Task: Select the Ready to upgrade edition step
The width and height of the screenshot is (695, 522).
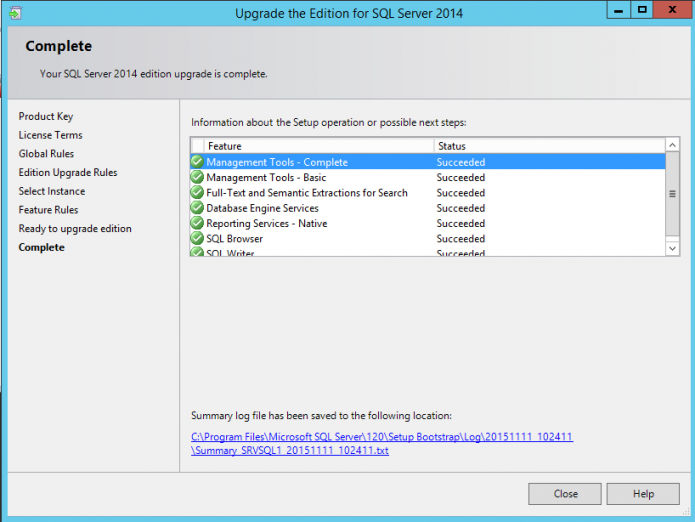Action: click(x=75, y=229)
